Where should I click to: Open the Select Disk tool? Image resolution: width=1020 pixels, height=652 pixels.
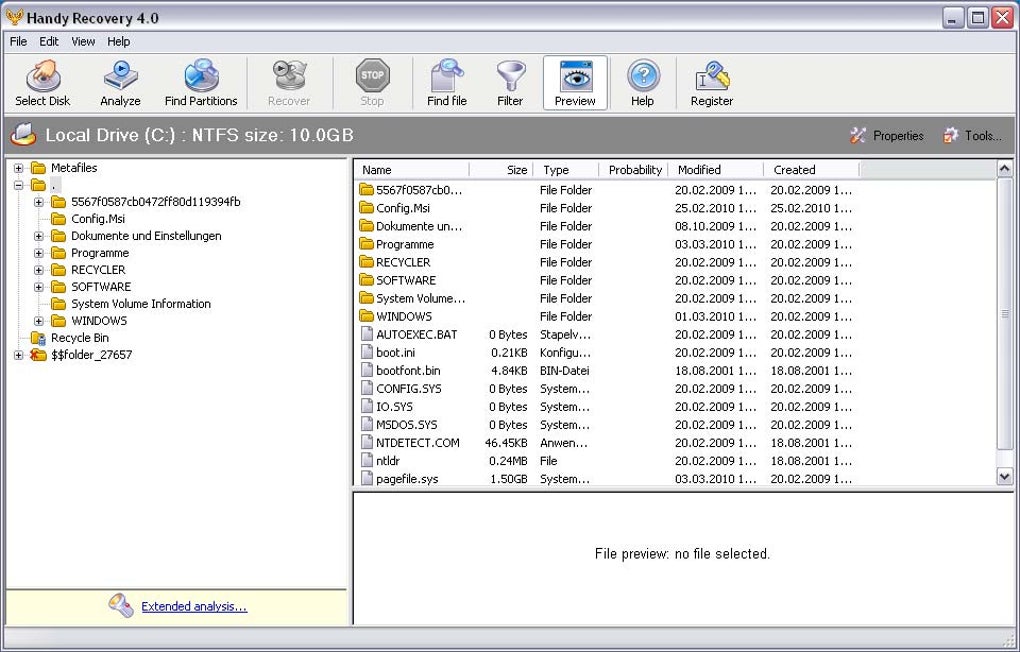tap(42, 82)
